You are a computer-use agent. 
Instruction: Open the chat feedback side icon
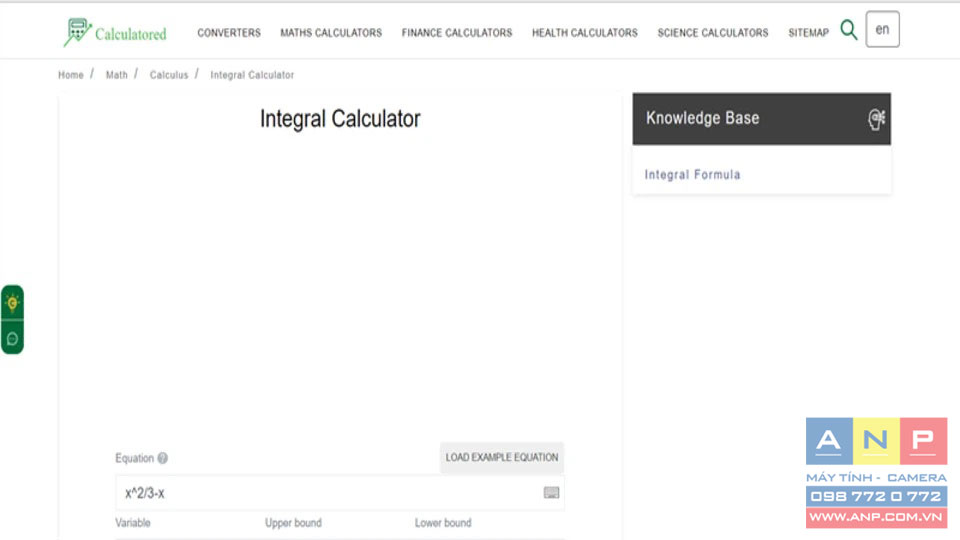(x=12, y=339)
